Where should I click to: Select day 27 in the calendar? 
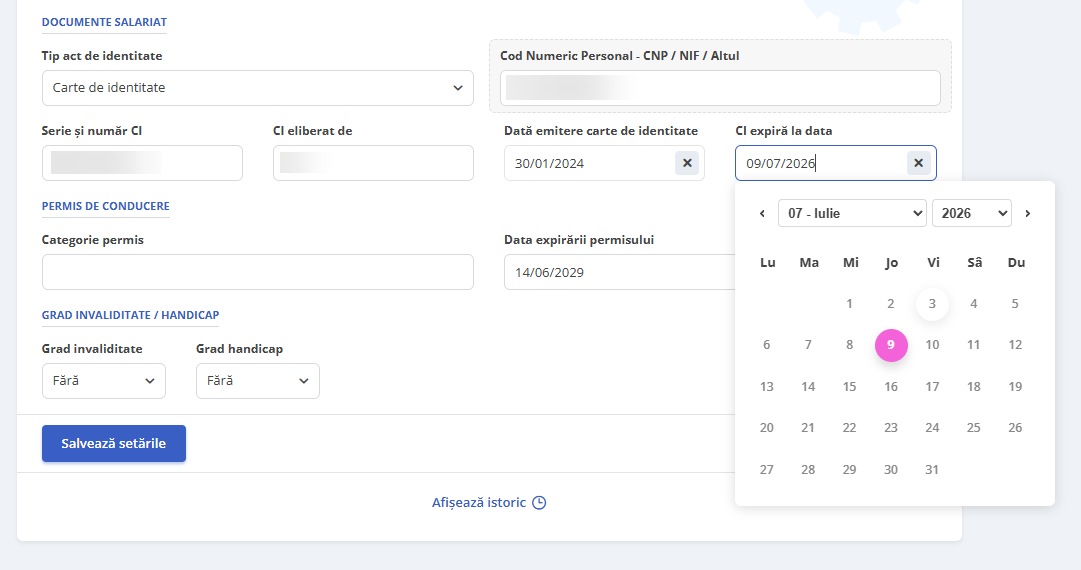click(x=767, y=469)
